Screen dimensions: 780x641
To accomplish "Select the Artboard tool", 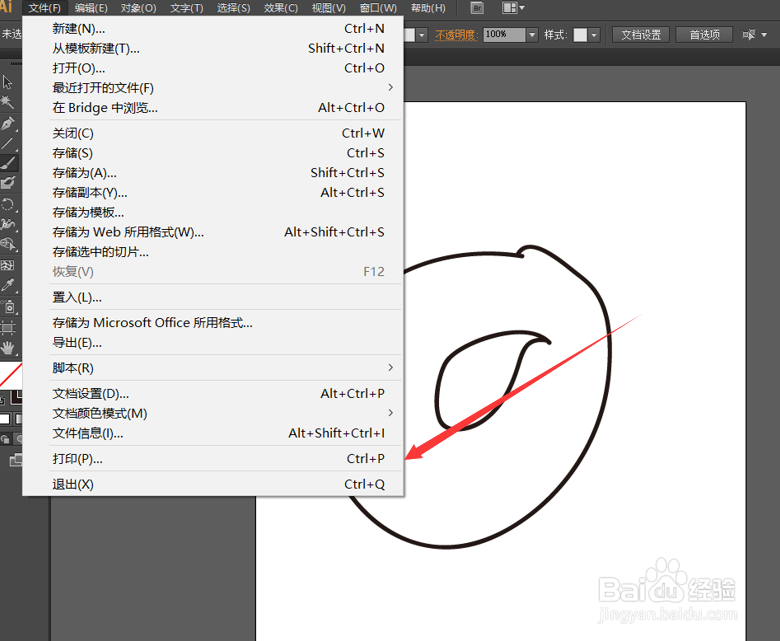I will coord(7,328).
